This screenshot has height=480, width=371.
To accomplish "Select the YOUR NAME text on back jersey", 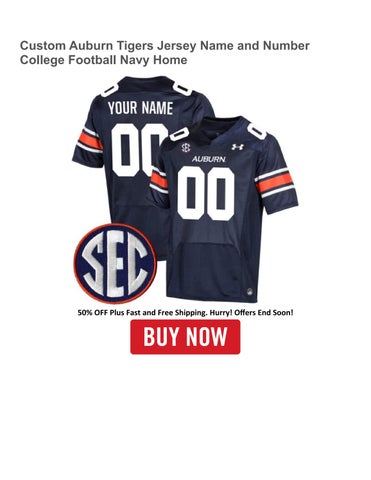I will click(140, 108).
